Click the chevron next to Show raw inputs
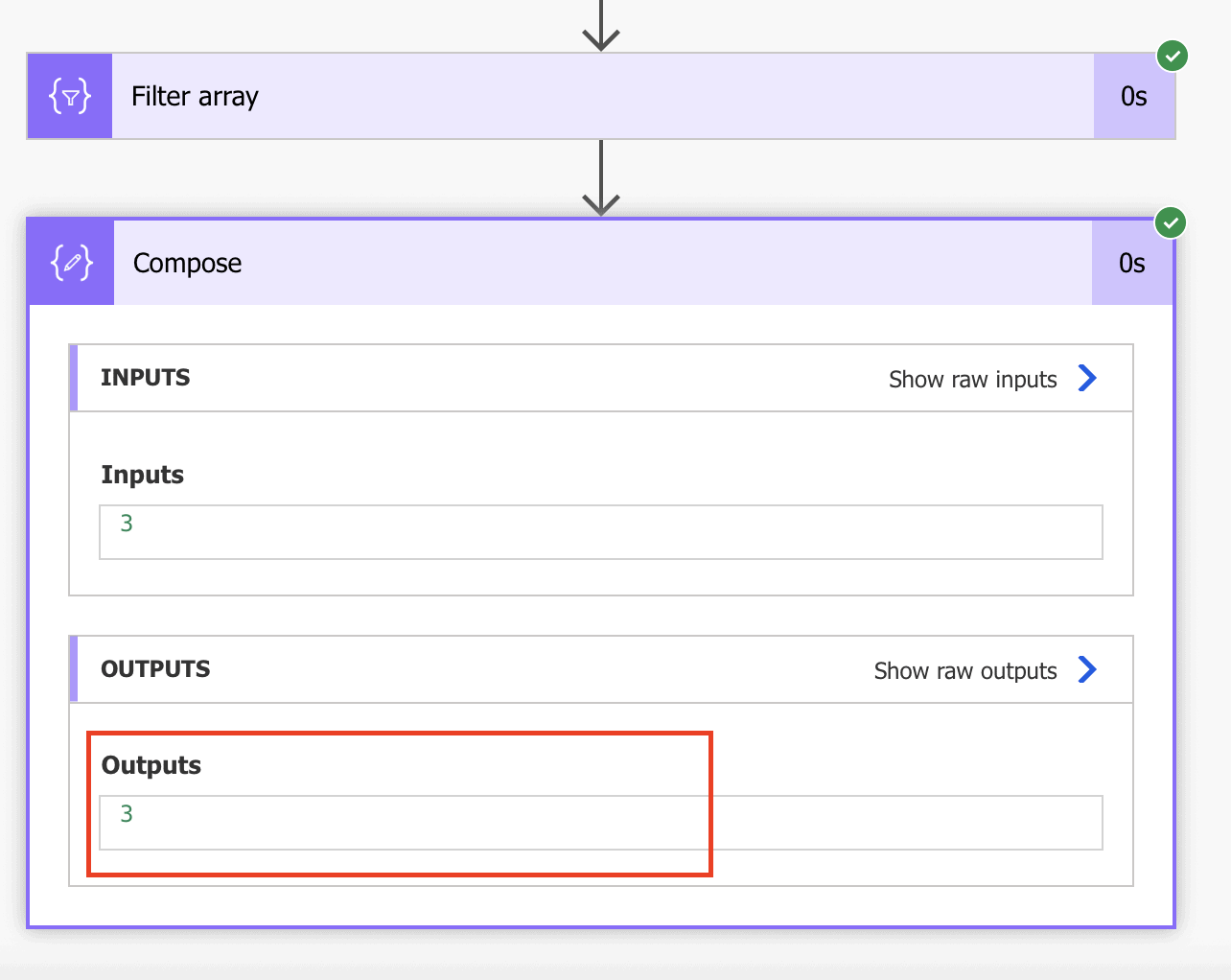 pos(1087,378)
